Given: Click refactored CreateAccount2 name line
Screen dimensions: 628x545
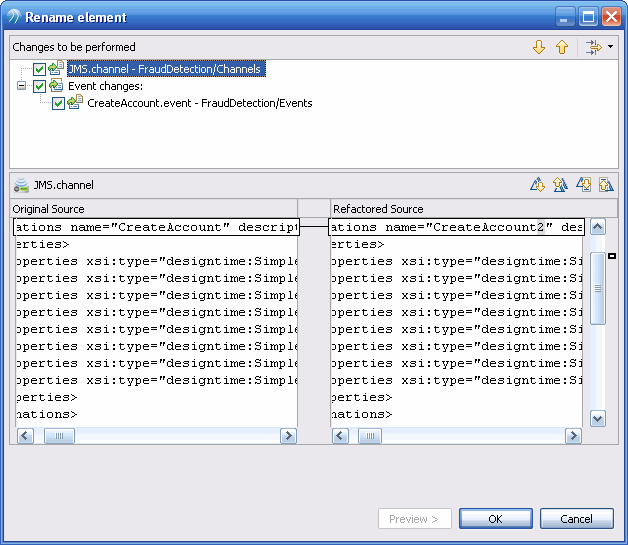Looking at the screenshot, I should tap(457, 227).
